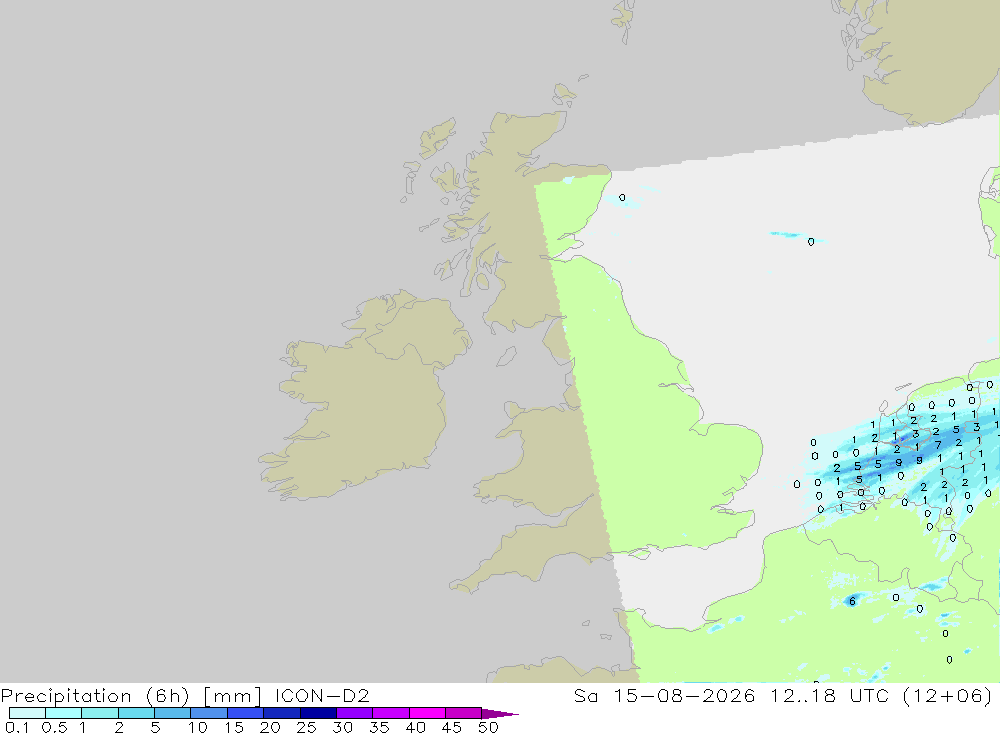
Task: Select the 45–50 mm legend swatch
Action: click(463, 713)
